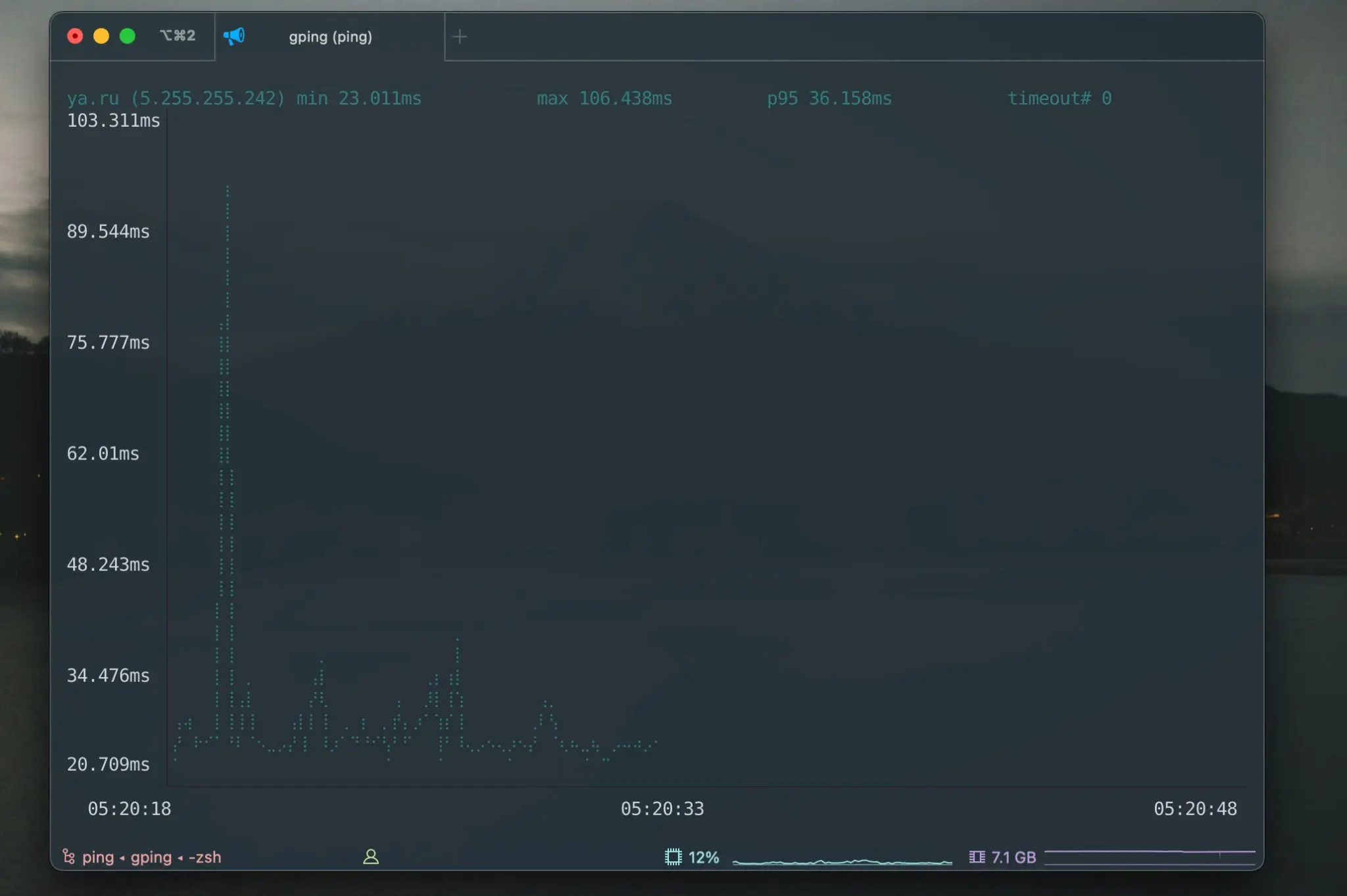Click the 12% CPU usage value
Viewport: 1347px width, 896px height.
[704, 857]
